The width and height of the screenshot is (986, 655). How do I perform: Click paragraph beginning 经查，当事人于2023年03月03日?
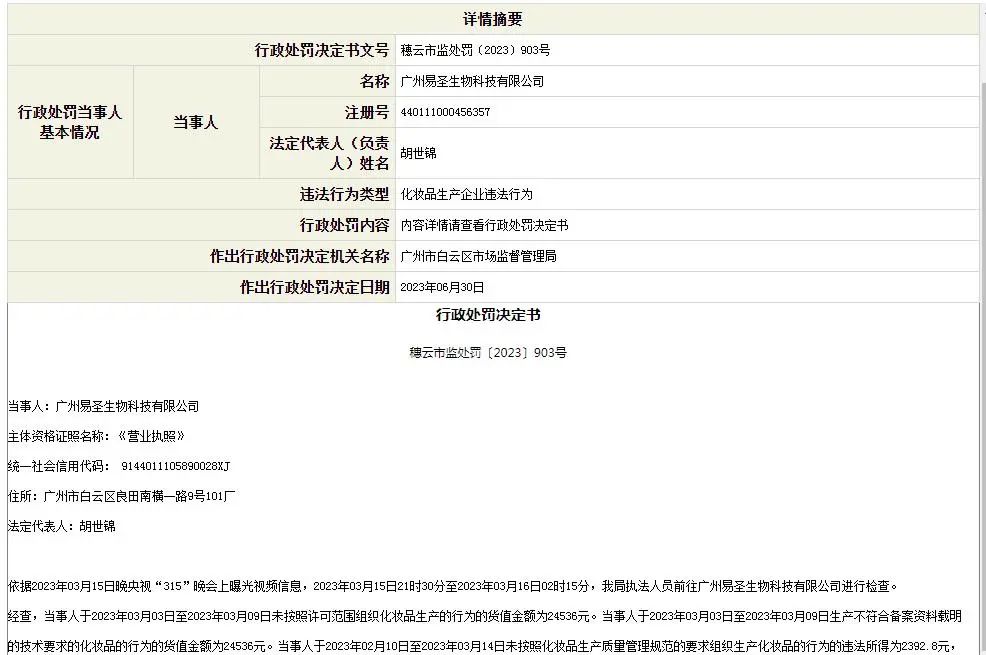485,616
